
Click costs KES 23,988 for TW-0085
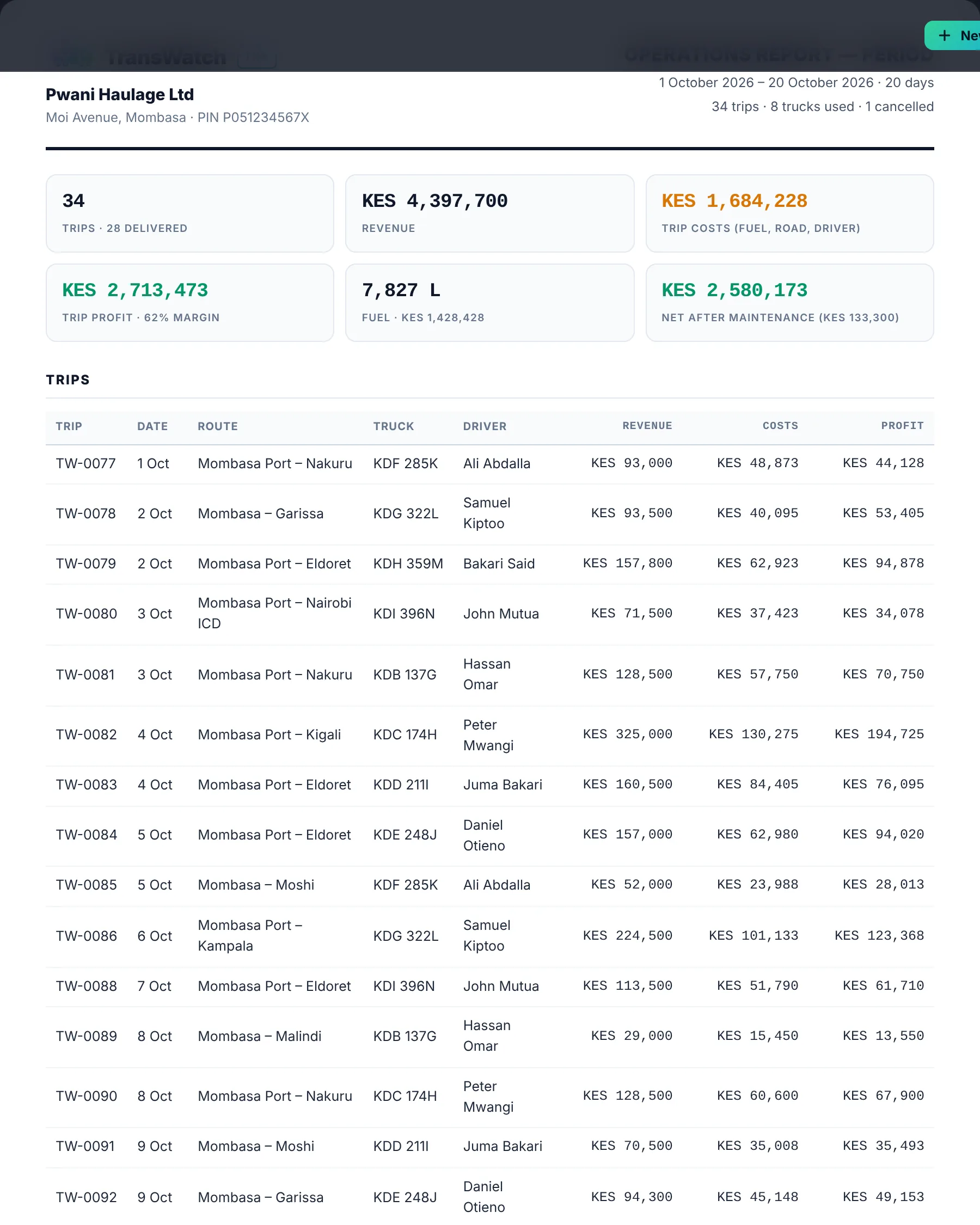coord(757,884)
